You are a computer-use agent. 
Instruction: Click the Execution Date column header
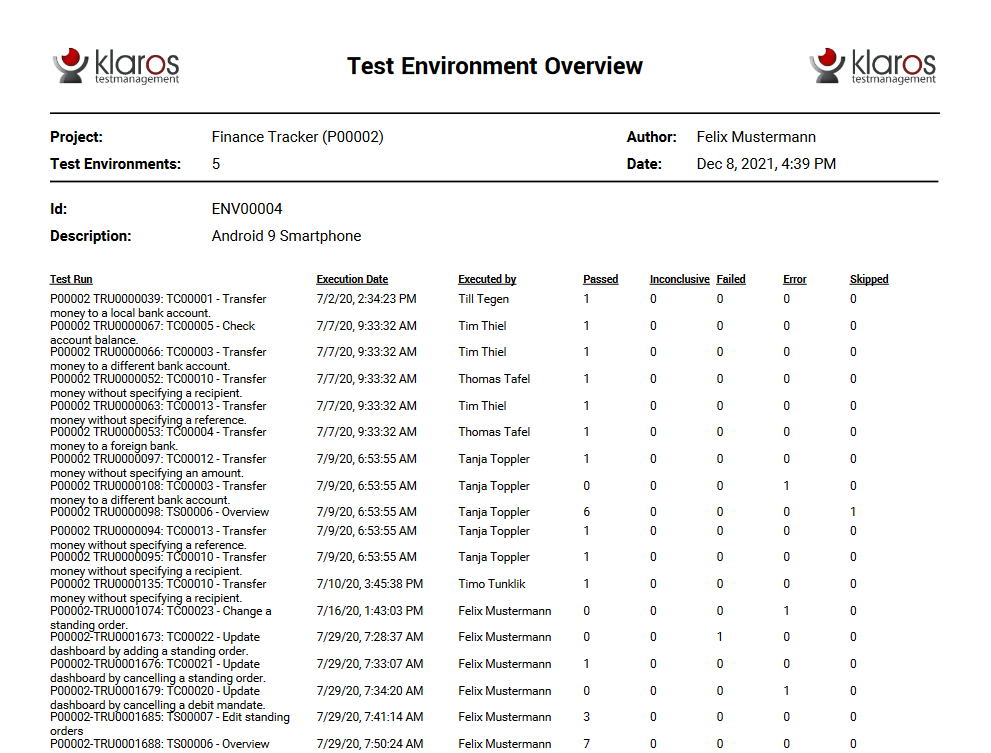(x=352, y=280)
